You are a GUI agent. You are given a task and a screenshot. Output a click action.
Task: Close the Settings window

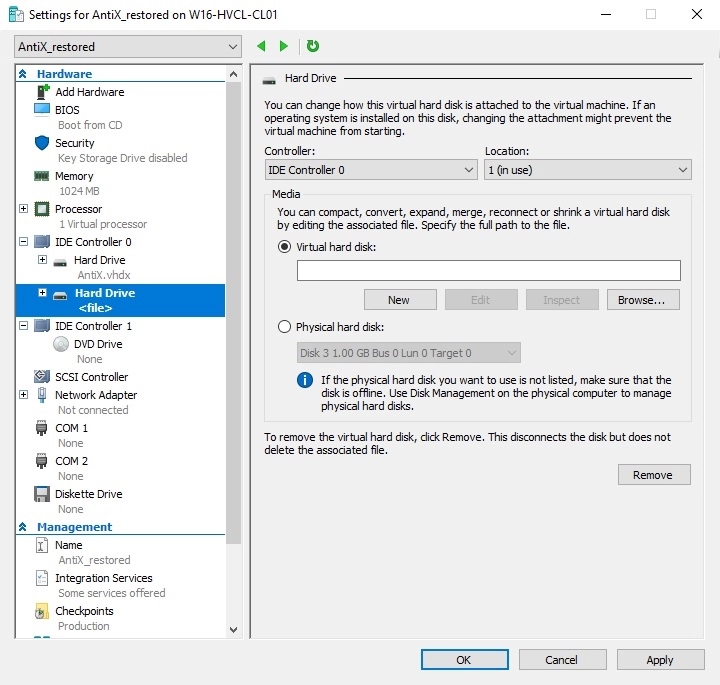697,14
